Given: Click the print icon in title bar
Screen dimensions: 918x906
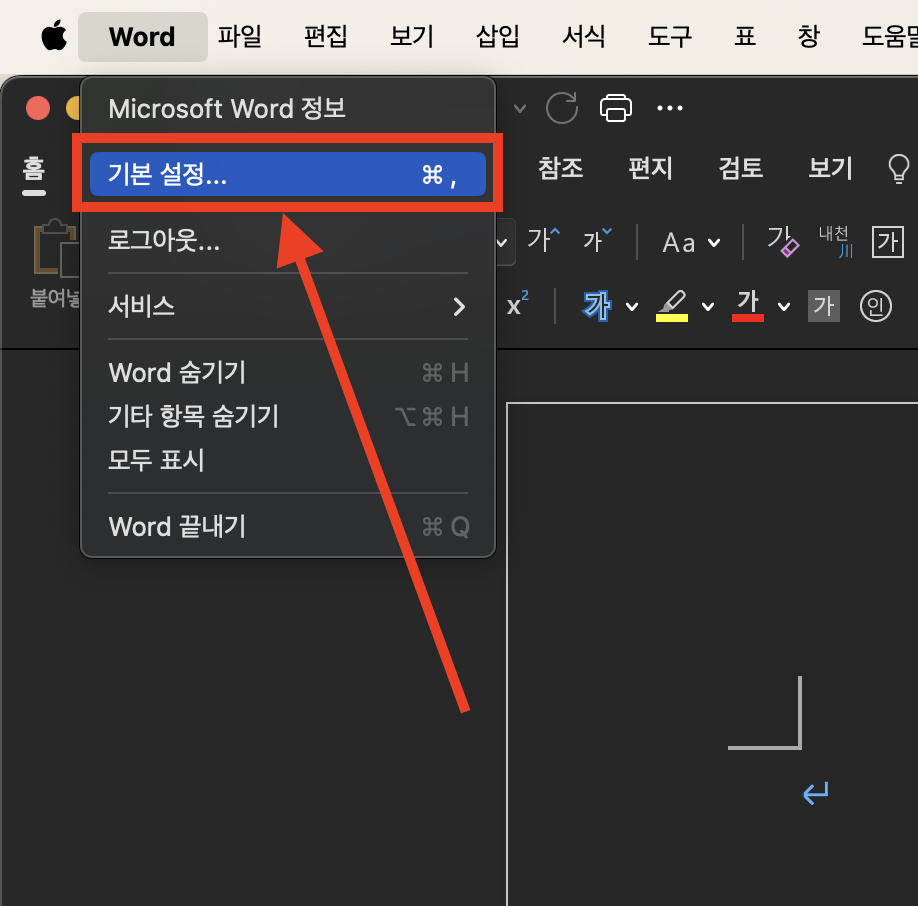Looking at the screenshot, I should (616, 108).
